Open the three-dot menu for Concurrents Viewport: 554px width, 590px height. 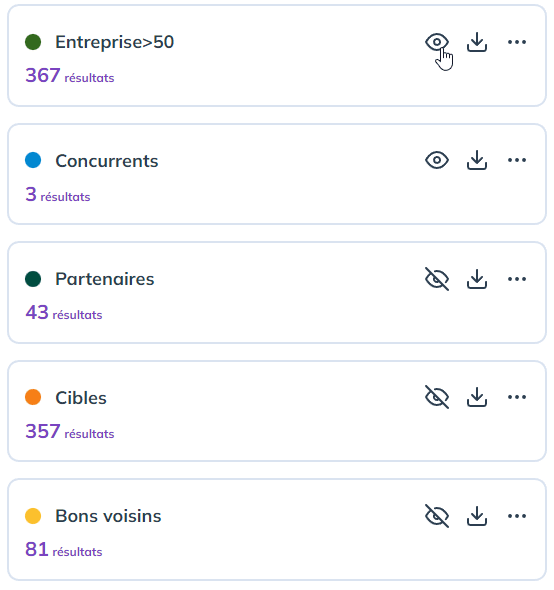(517, 160)
